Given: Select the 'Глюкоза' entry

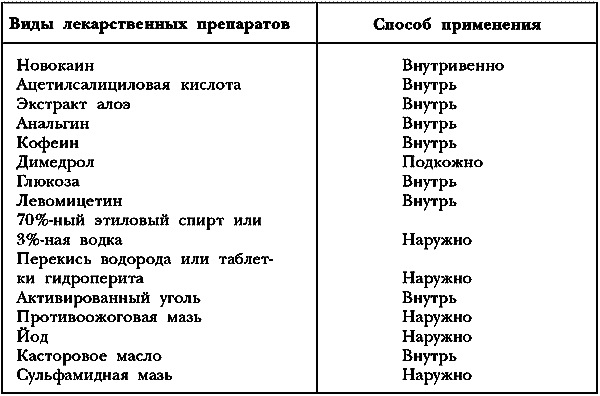Looking at the screenshot, I should pyautogui.click(x=48, y=182).
